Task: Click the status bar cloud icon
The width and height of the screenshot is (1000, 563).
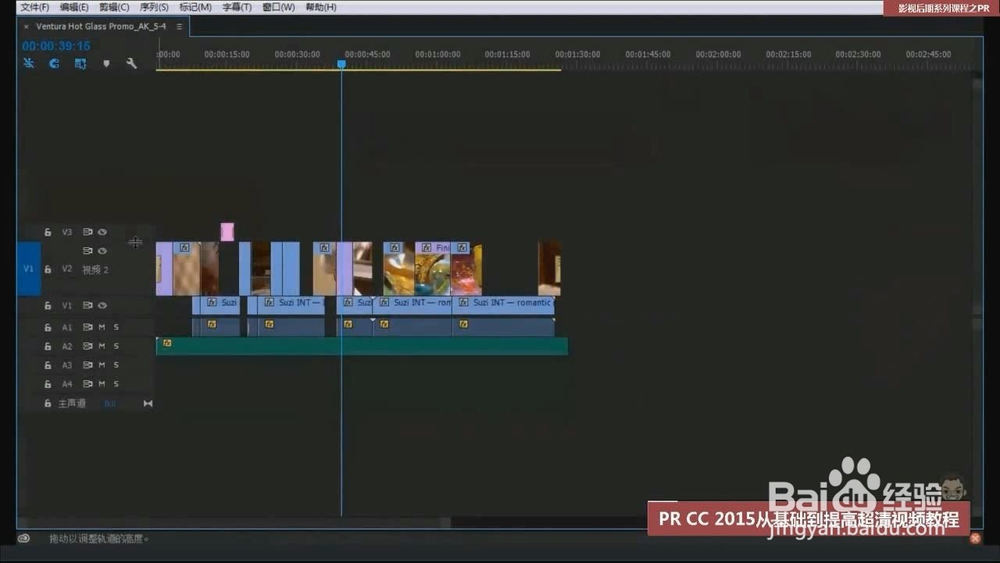Action: click(x=24, y=538)
